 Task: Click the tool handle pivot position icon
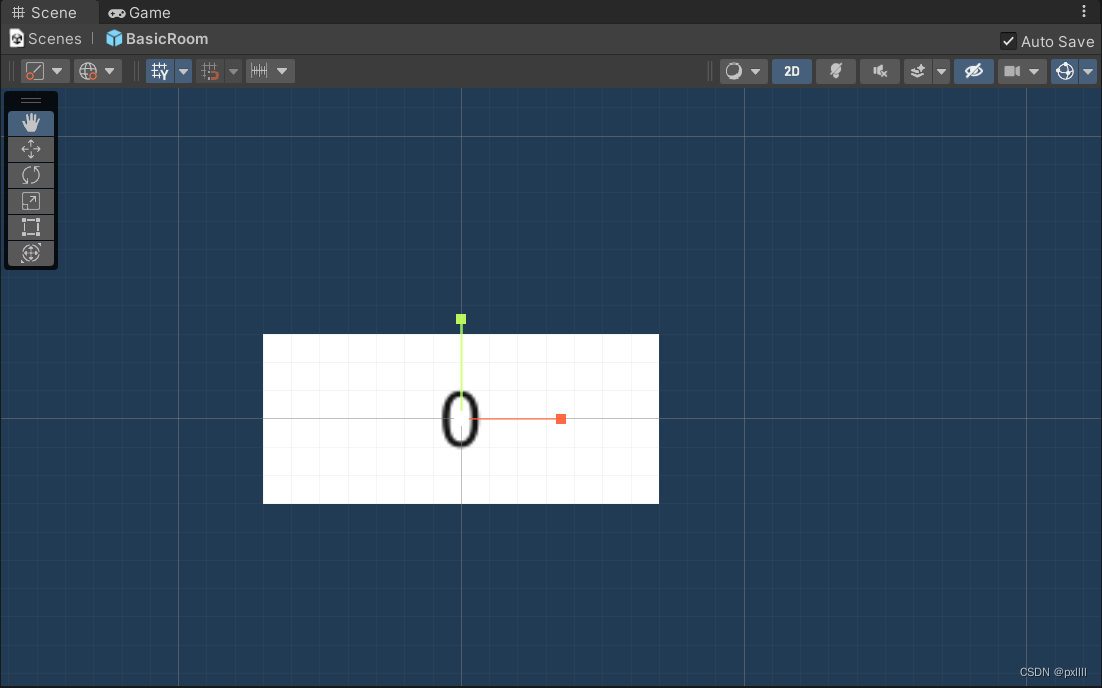[x=34, y=71]
